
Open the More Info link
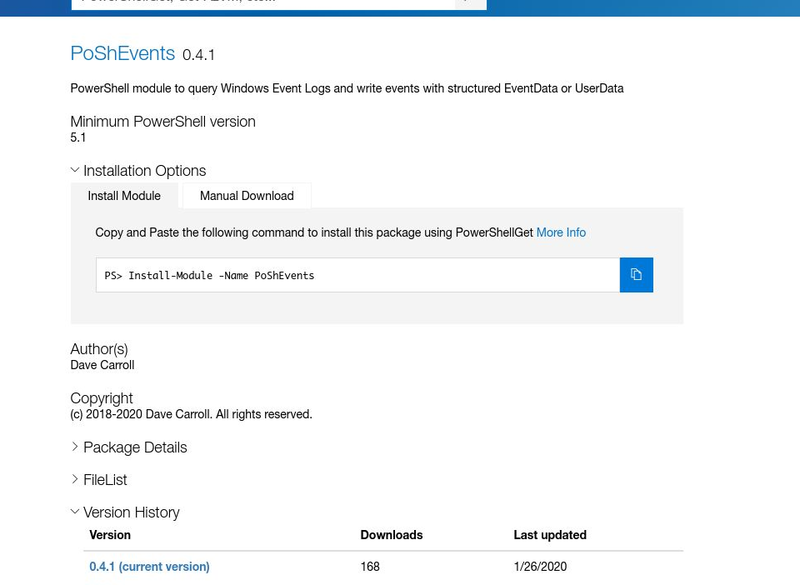point(561,233)
